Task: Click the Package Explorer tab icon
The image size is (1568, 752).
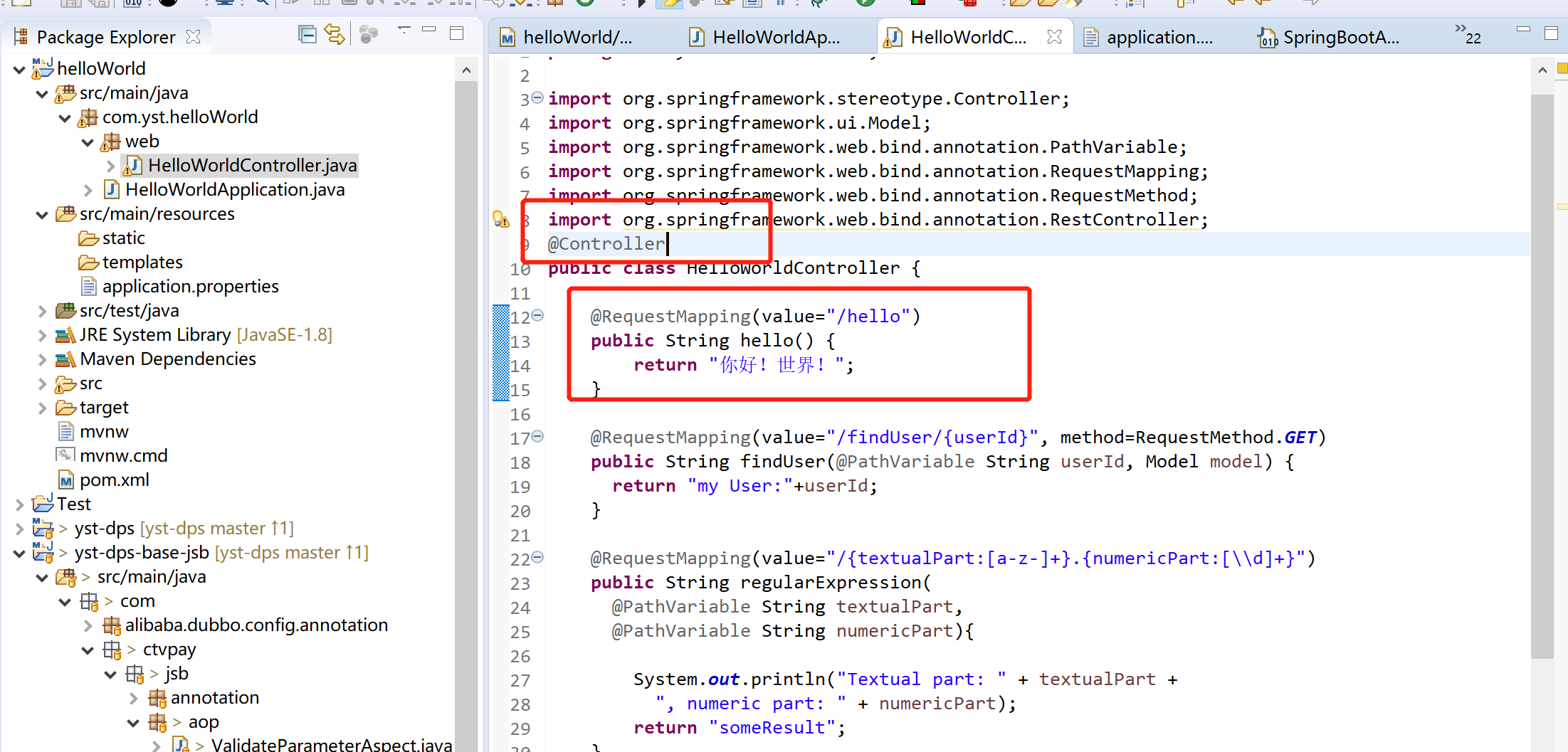Action: (x=21, y=36)
